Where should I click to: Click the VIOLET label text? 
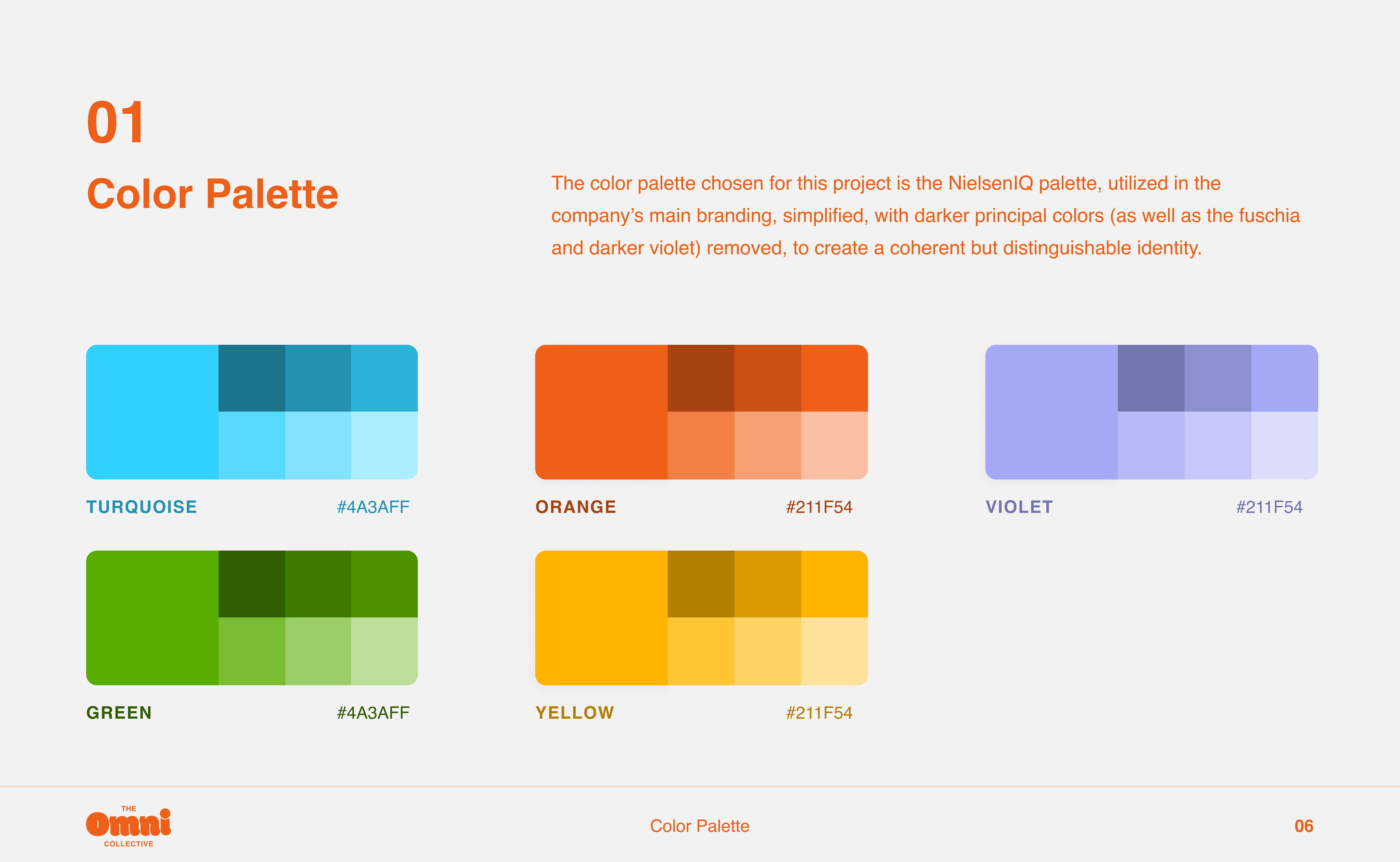1019,507
